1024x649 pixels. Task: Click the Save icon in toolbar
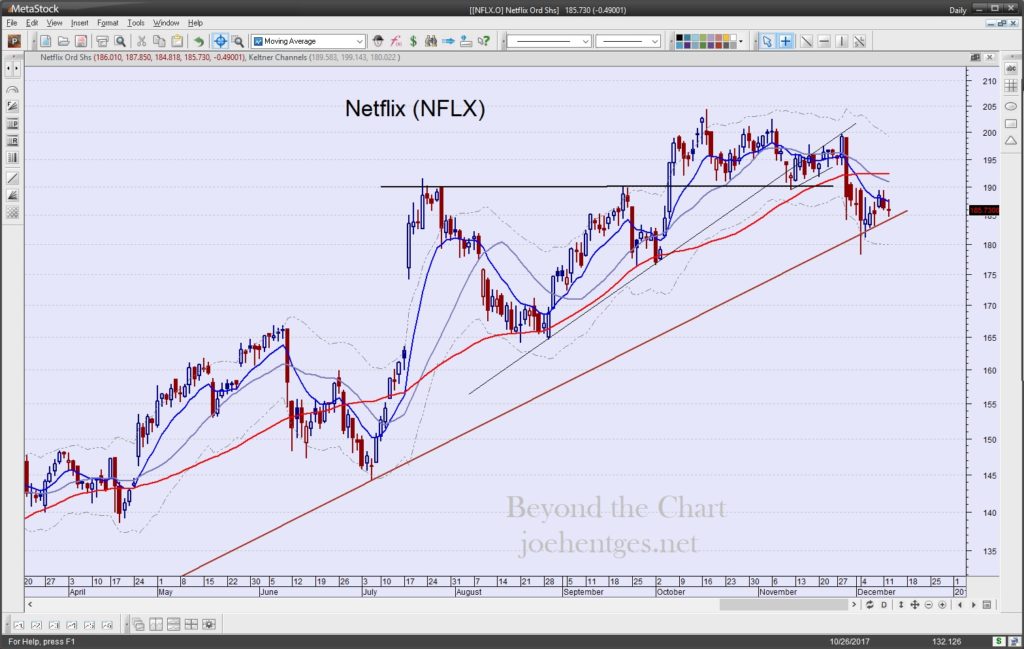tap(81, 41)
